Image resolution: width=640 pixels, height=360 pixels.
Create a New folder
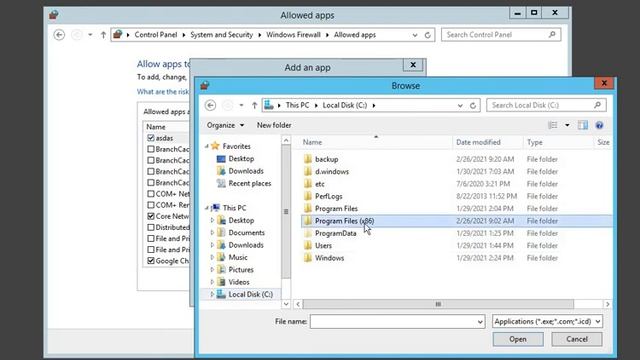pos(274,125)
